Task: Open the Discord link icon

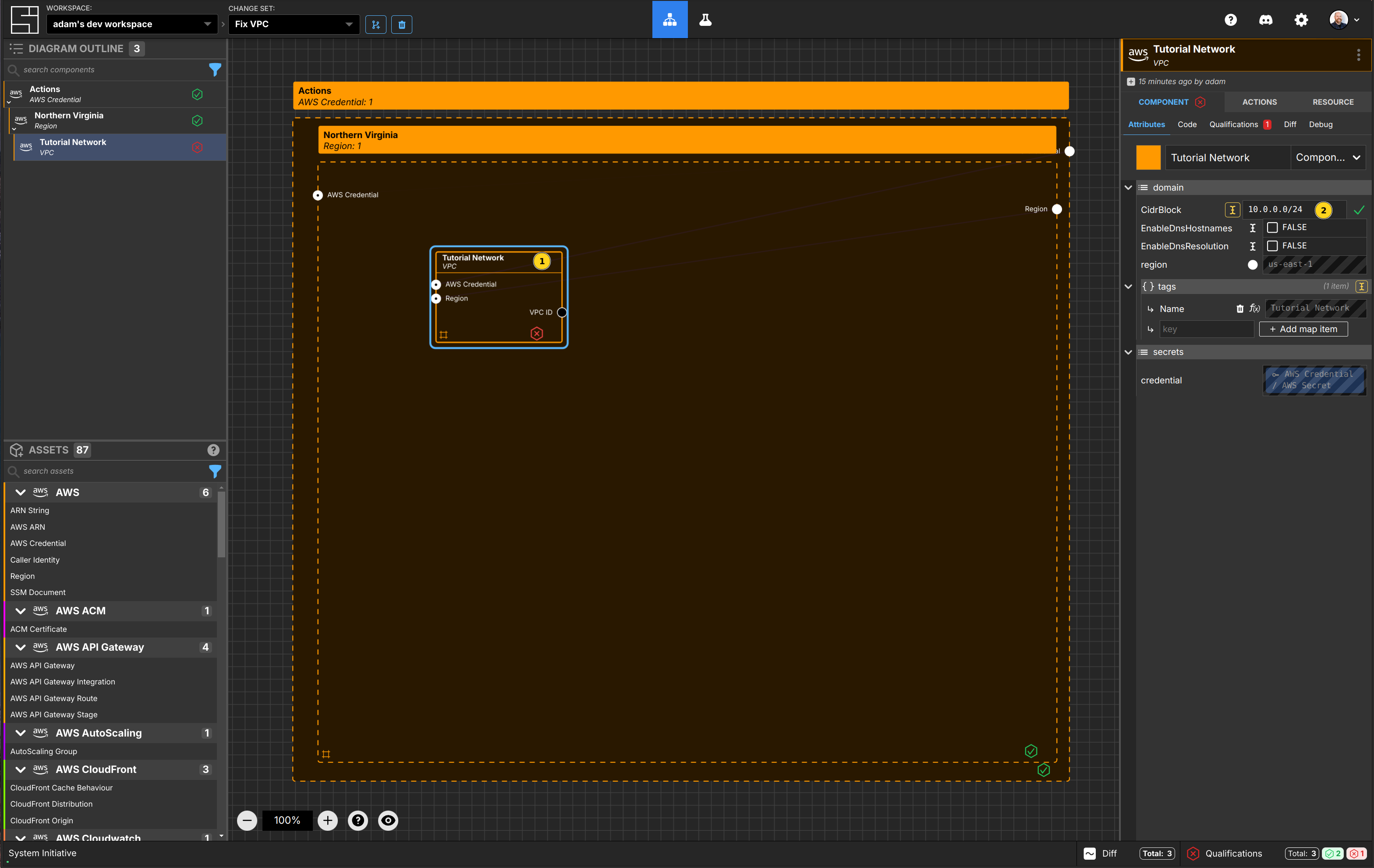Action: click(1266, 20)
